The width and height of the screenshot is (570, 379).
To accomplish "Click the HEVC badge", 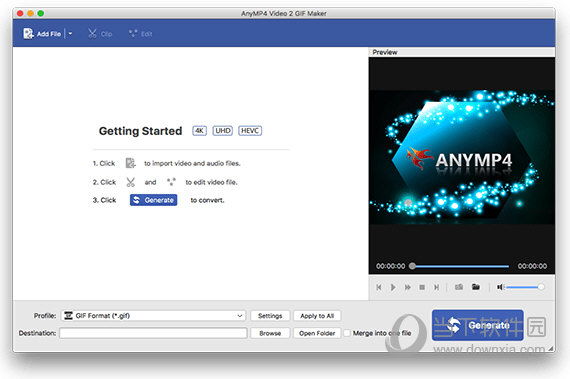I will [x=250, y=131].
